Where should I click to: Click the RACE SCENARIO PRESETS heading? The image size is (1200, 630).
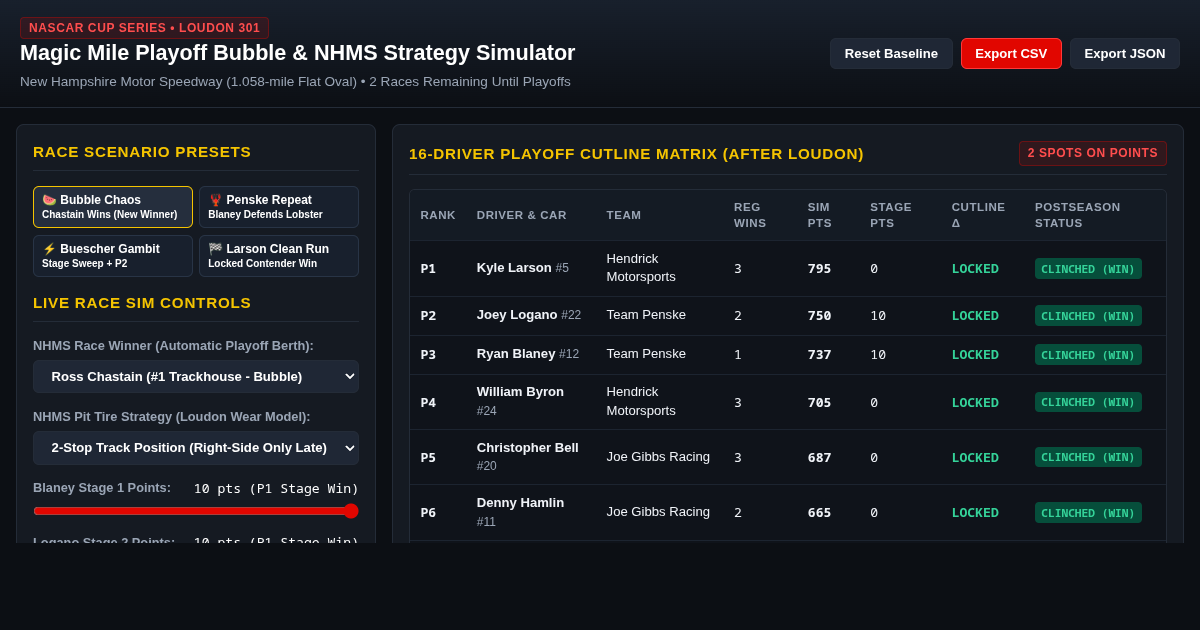142,152
